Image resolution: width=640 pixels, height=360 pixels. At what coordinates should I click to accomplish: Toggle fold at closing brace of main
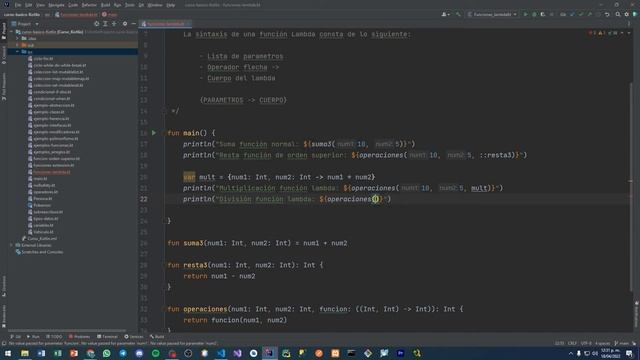(164, 221)
